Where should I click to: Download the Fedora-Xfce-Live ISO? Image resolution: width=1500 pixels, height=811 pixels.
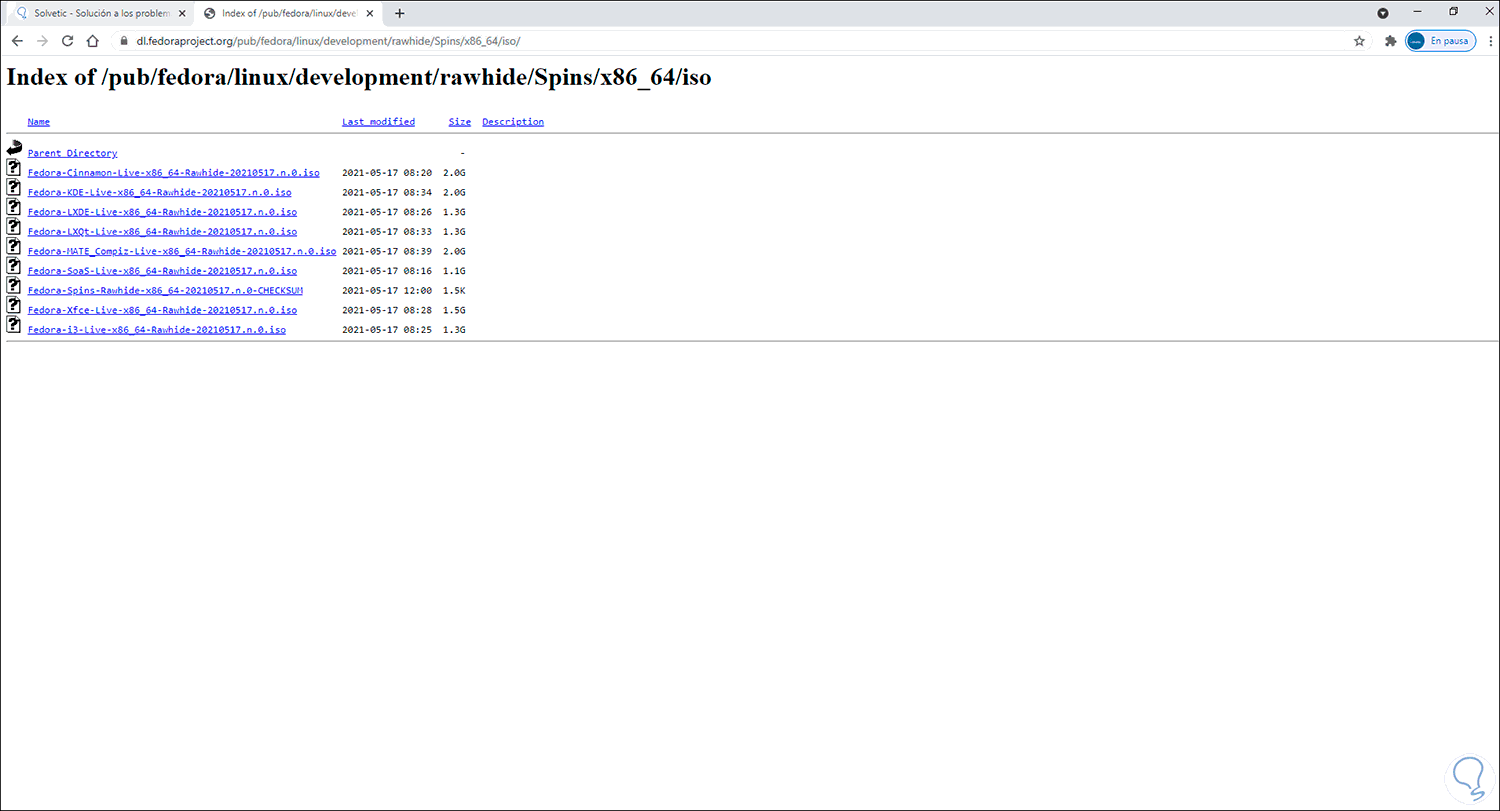point(162,310)
